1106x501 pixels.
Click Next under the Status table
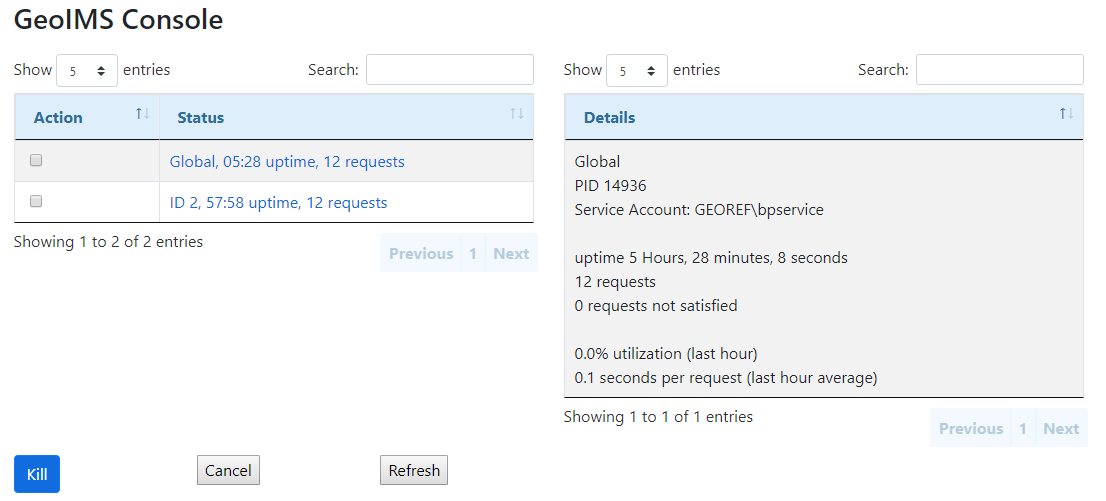[511, 254]
